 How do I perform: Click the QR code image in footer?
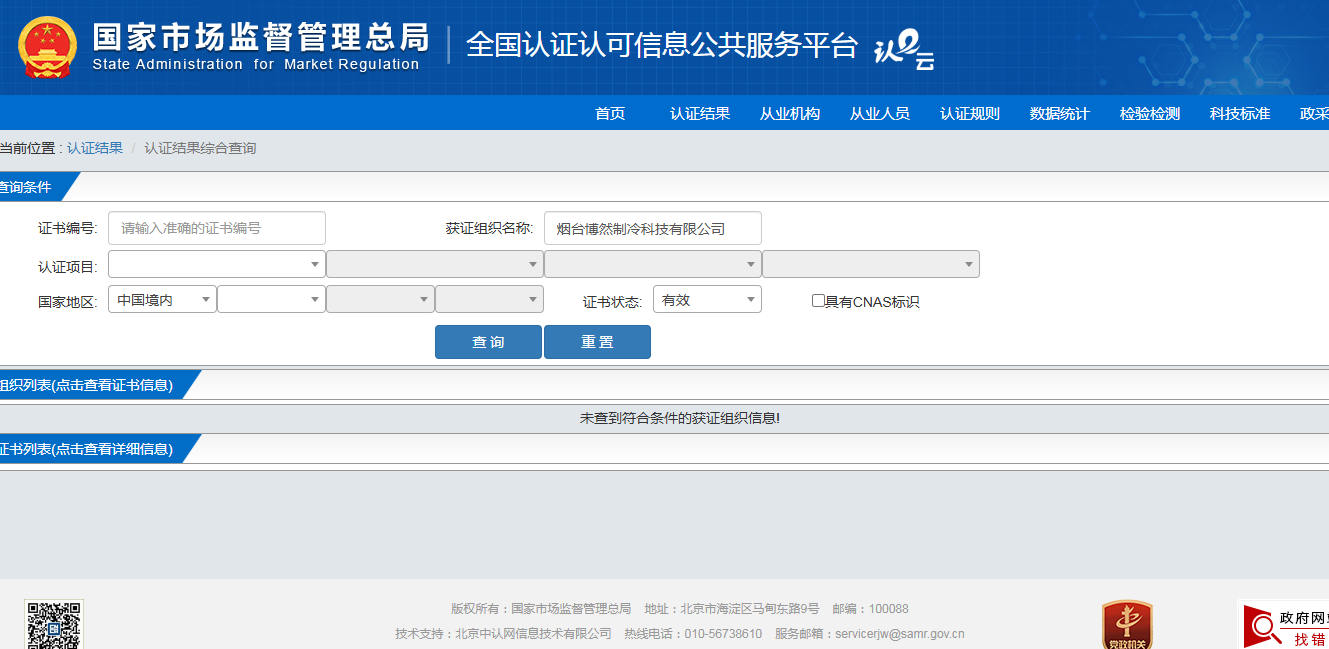coord(54,624)
